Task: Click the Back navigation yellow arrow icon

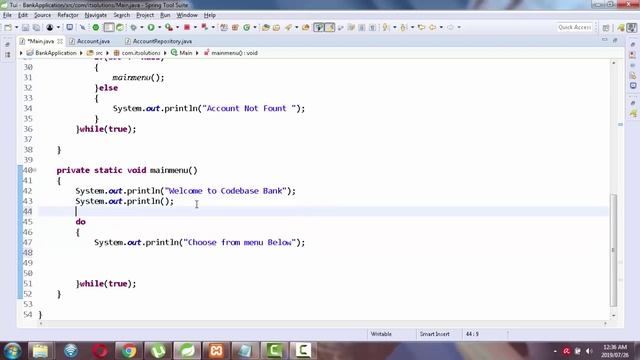Action: coord(432,27)
